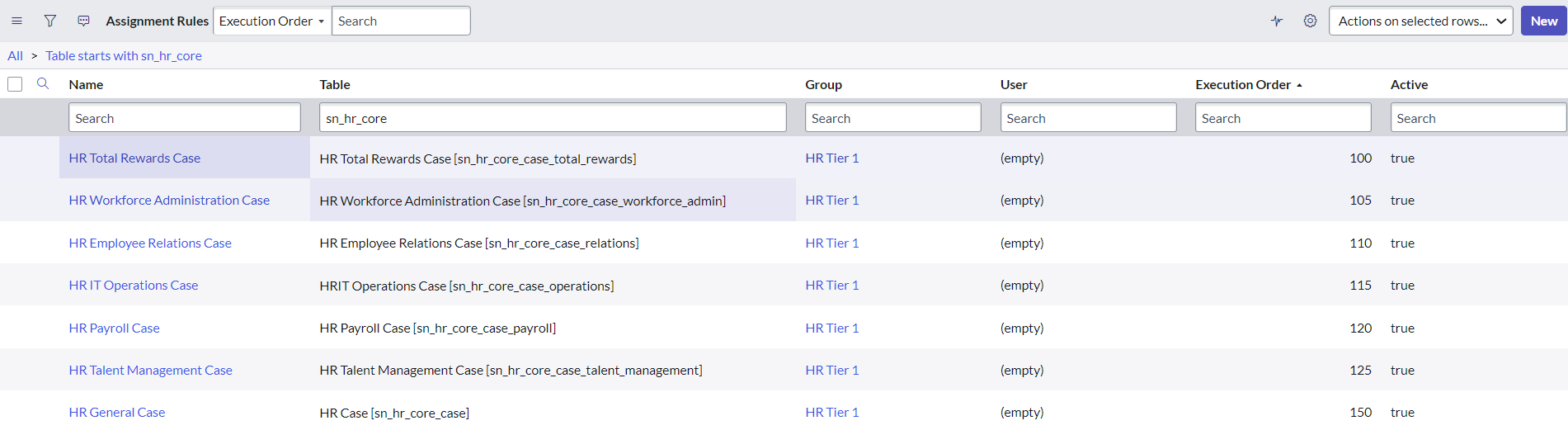The width and height of the screenshot is (1568, 430).
Task: Click execution order value 110
Action: click(x=1360, y=243)
